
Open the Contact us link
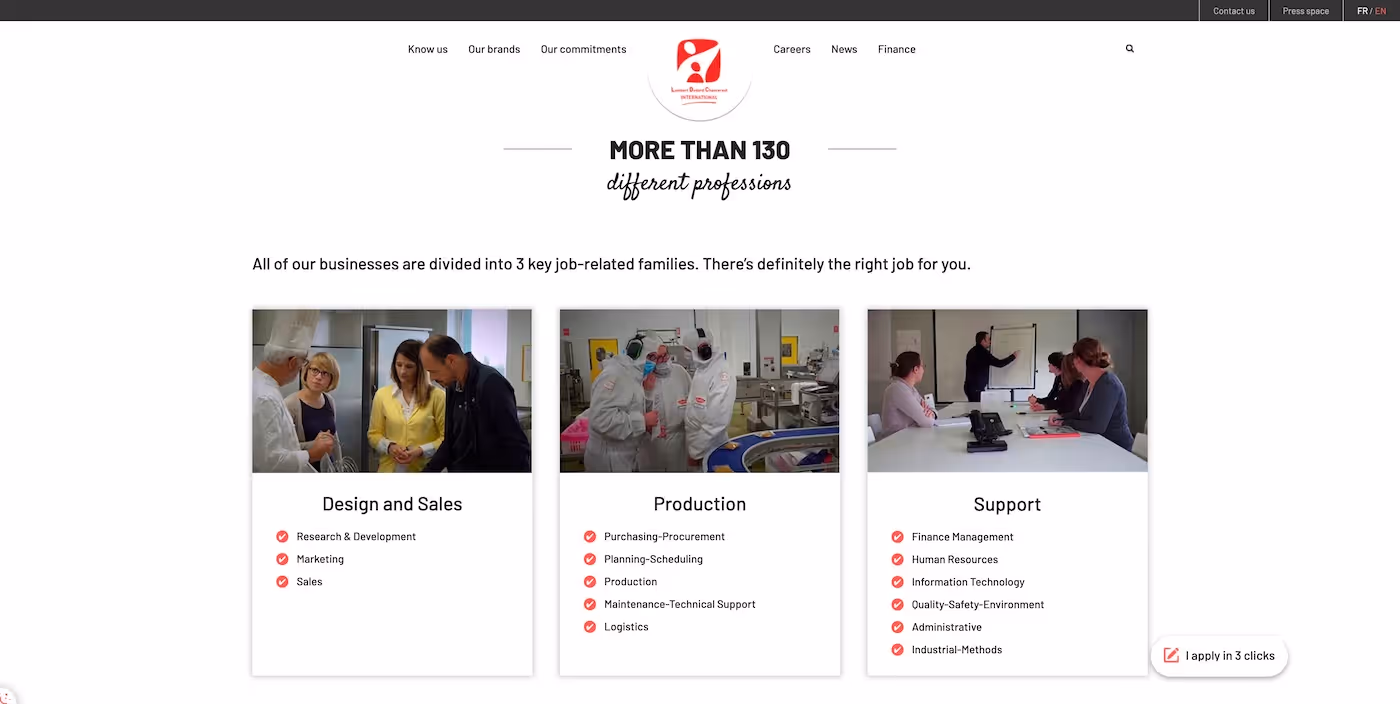click(1233, 10)
